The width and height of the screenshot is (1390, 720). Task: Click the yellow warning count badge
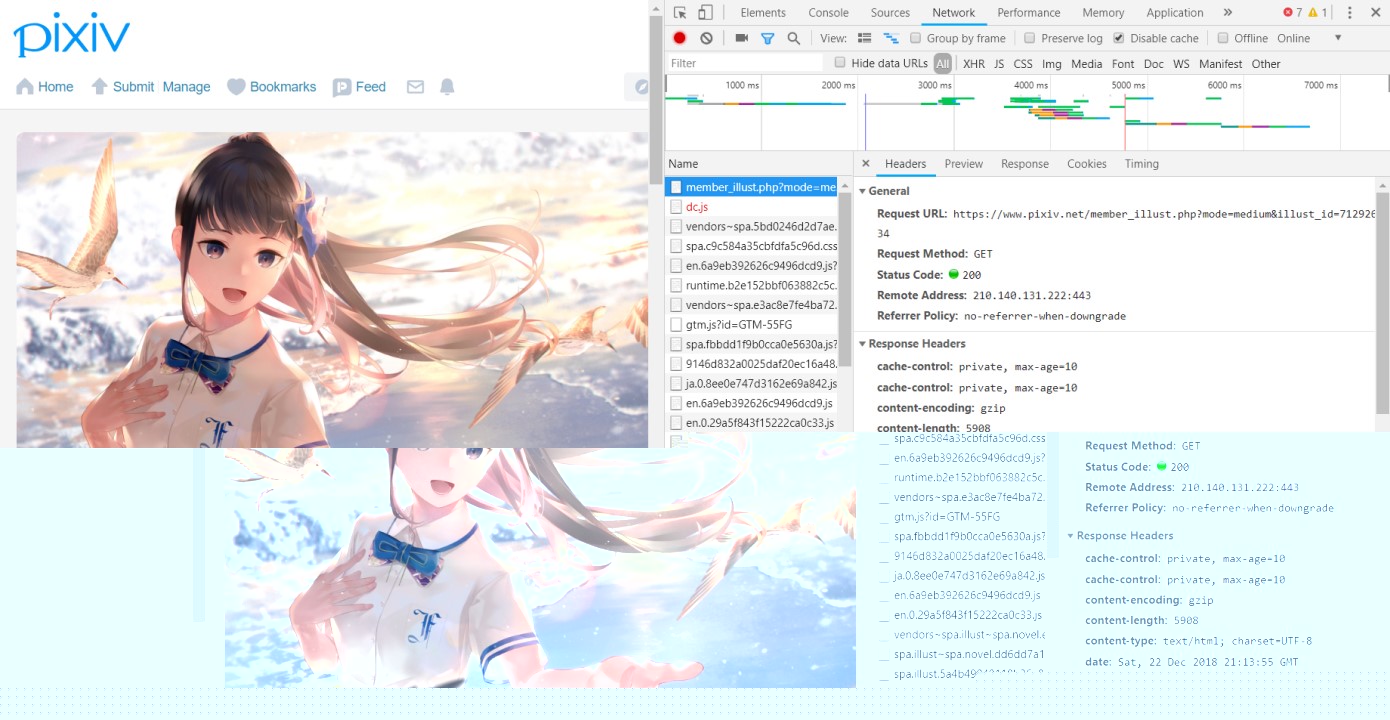[x=1318, y=13]
